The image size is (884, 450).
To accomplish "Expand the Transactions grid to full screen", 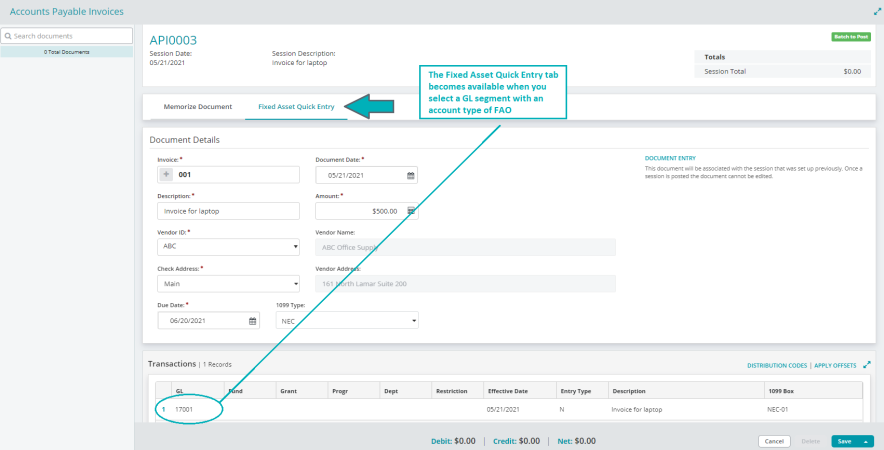I will point(867,365).
